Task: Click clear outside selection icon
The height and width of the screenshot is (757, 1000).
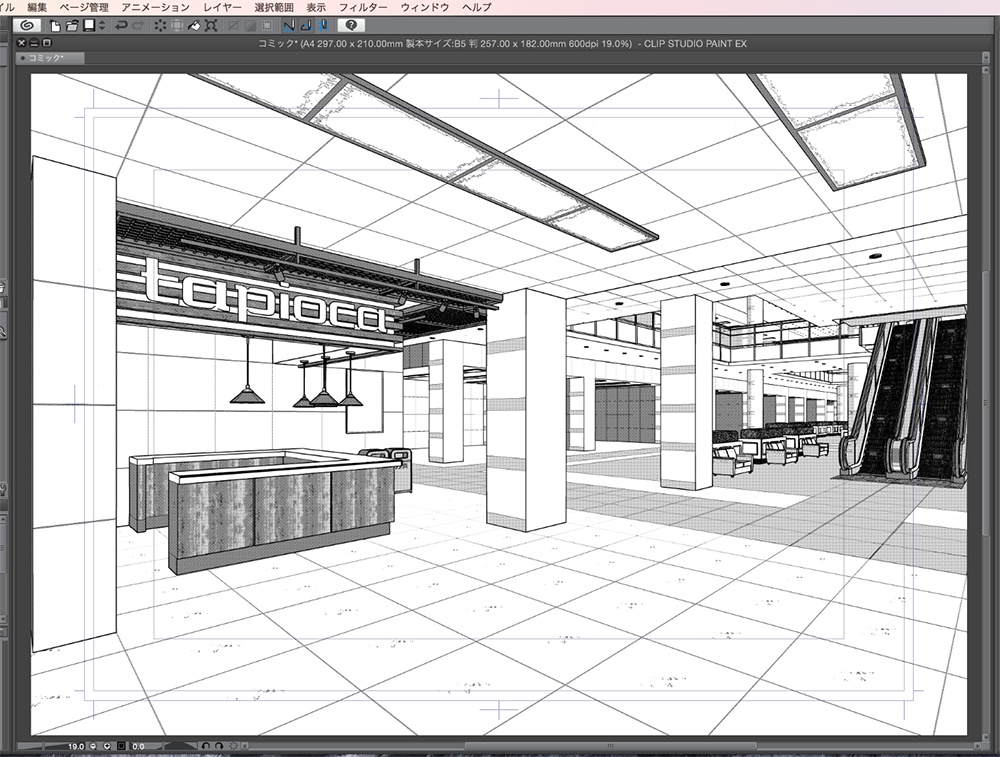Action: coord(177,26)
